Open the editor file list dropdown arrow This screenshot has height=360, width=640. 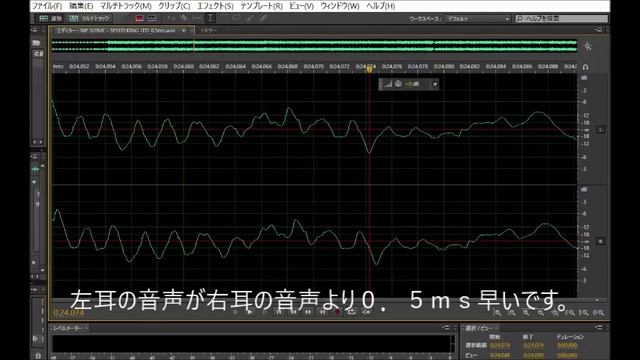184,31
